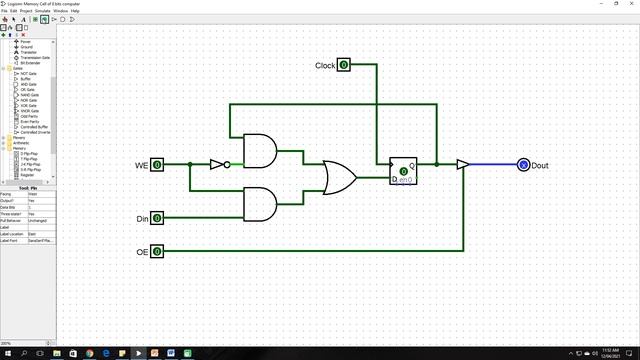Viewport: 640px width, 360px height.
Task: Choose the input pin tool in toolbar
Action: click(x=36, y=19)
